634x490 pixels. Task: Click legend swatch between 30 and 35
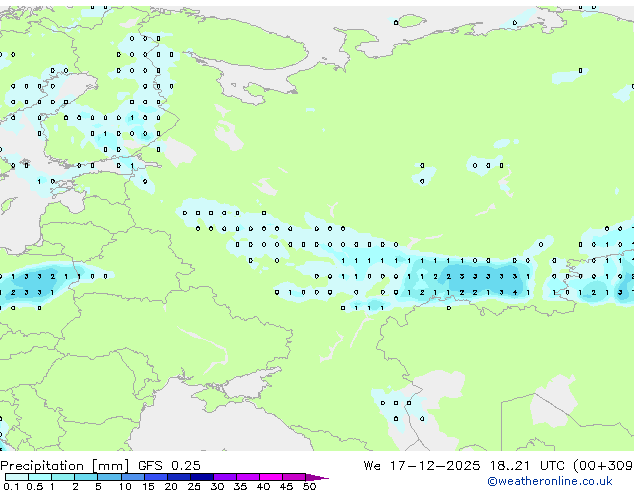[x=225, y=477]
